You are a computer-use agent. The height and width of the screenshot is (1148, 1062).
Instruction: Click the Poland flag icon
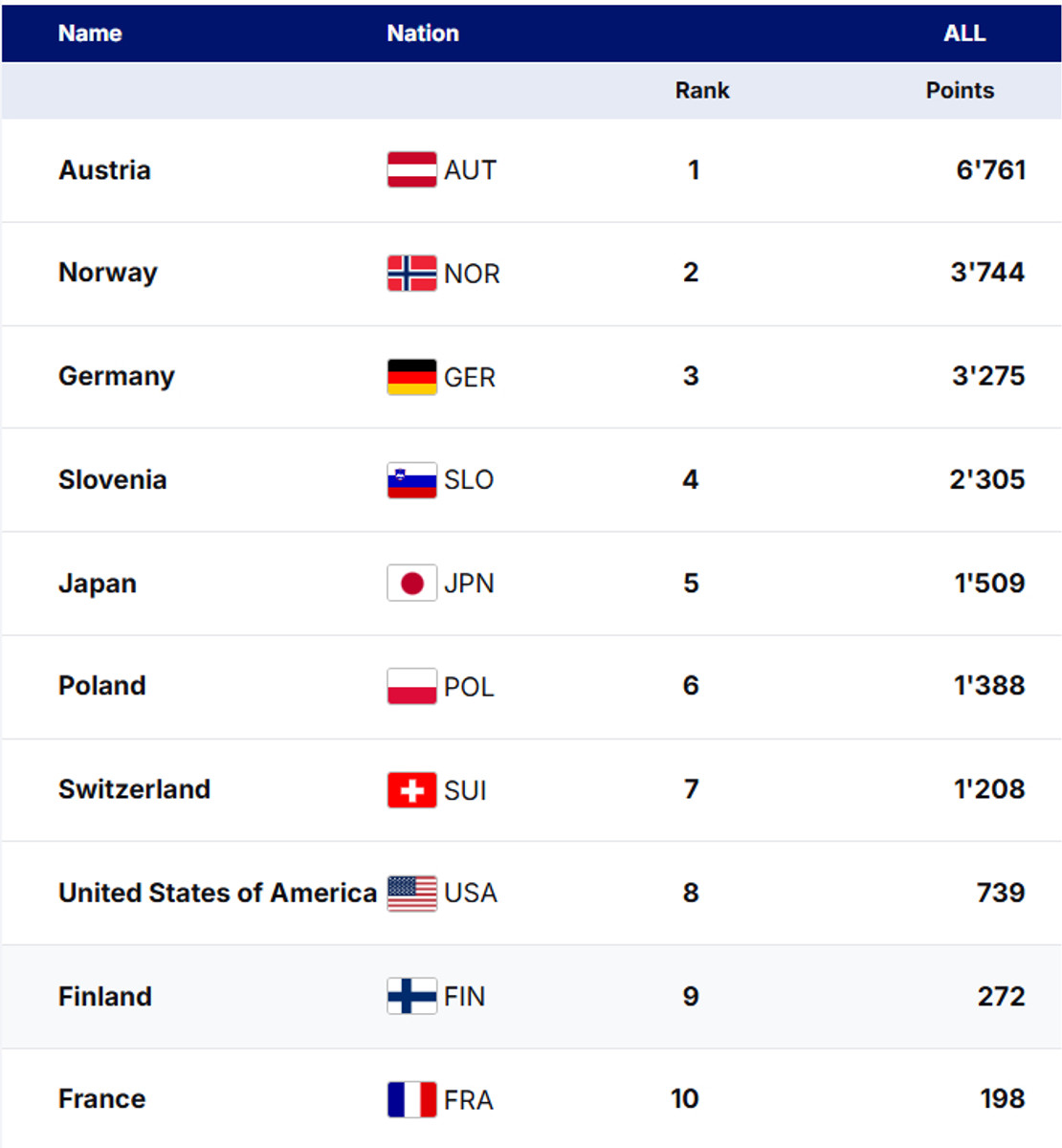(411, 687)
